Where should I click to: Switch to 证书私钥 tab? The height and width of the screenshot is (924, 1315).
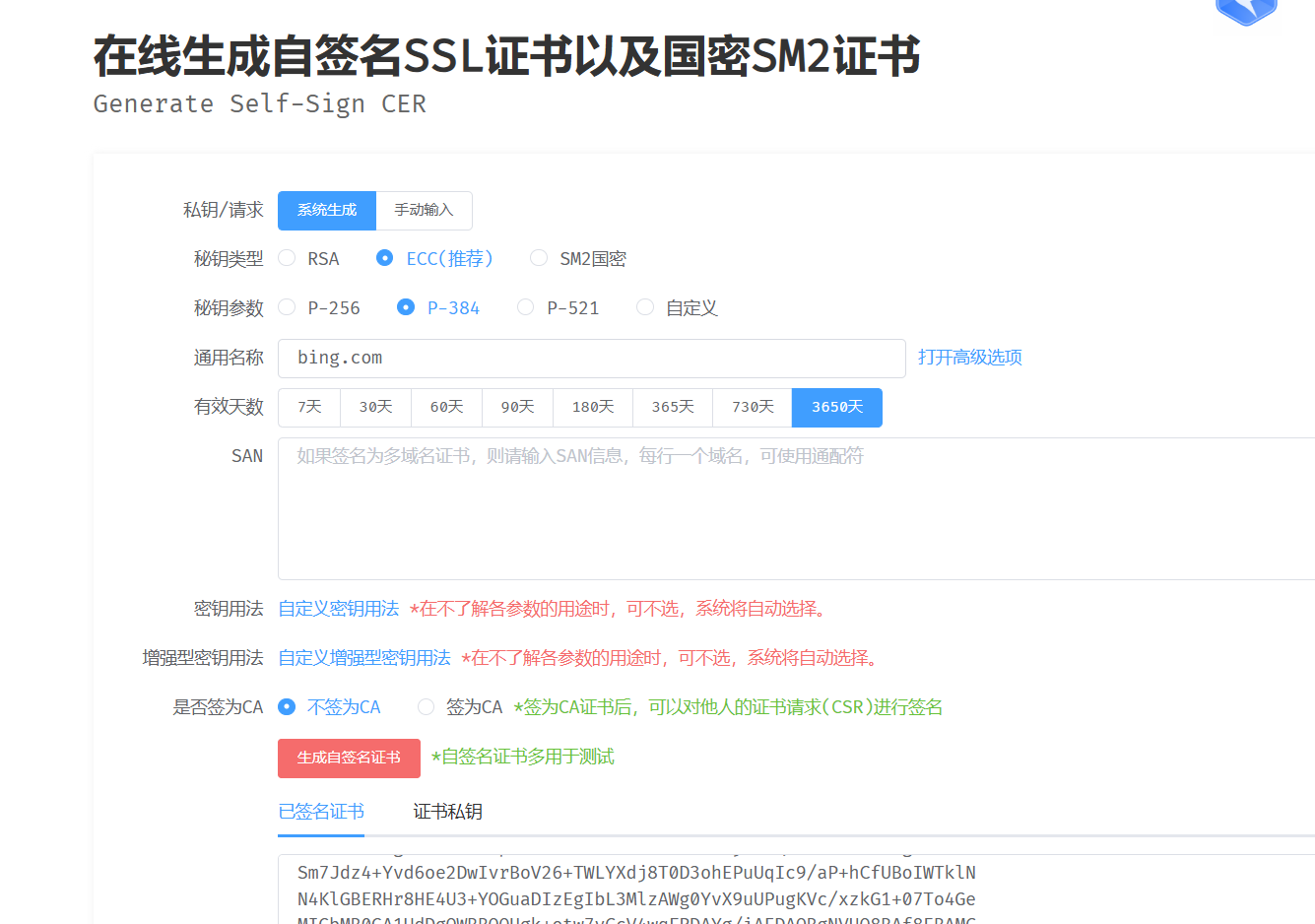click(447, 812)
